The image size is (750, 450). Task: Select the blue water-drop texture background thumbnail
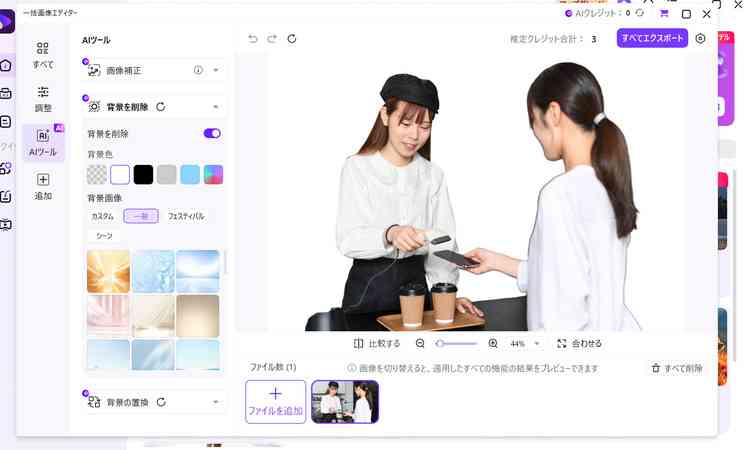(153, 271)
